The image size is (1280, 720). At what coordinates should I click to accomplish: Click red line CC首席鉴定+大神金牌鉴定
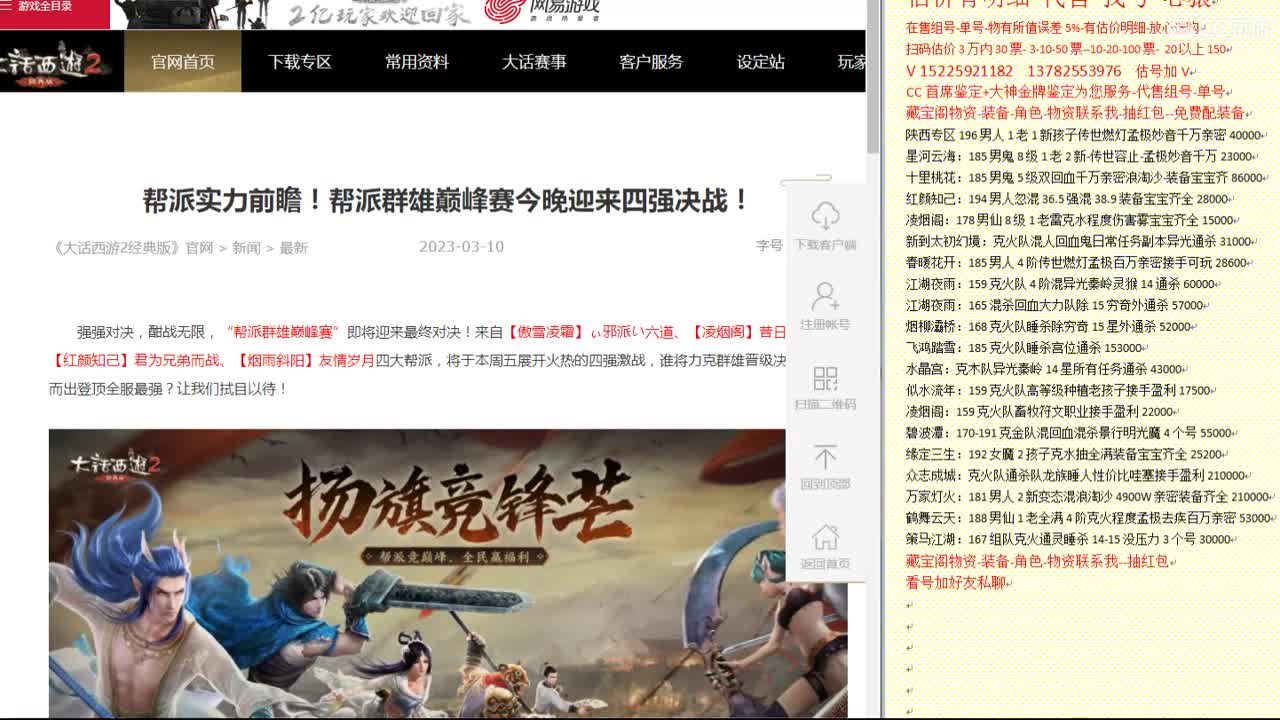click(x=1067, y=92)
